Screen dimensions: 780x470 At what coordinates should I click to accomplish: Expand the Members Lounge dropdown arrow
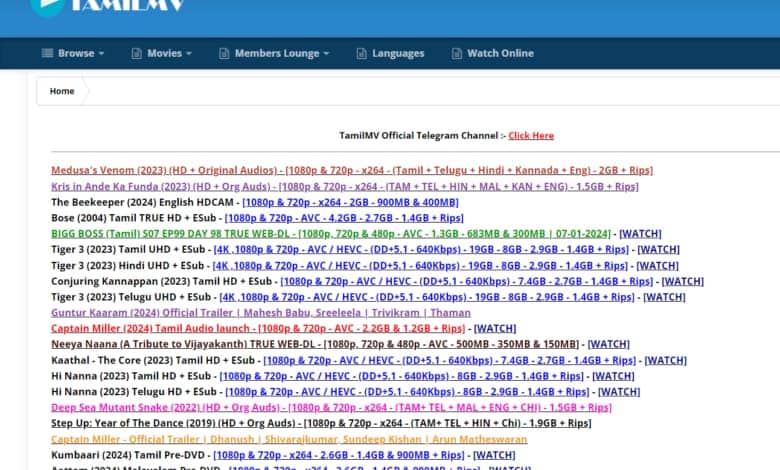pyautogui.click(x=326, y=53)
